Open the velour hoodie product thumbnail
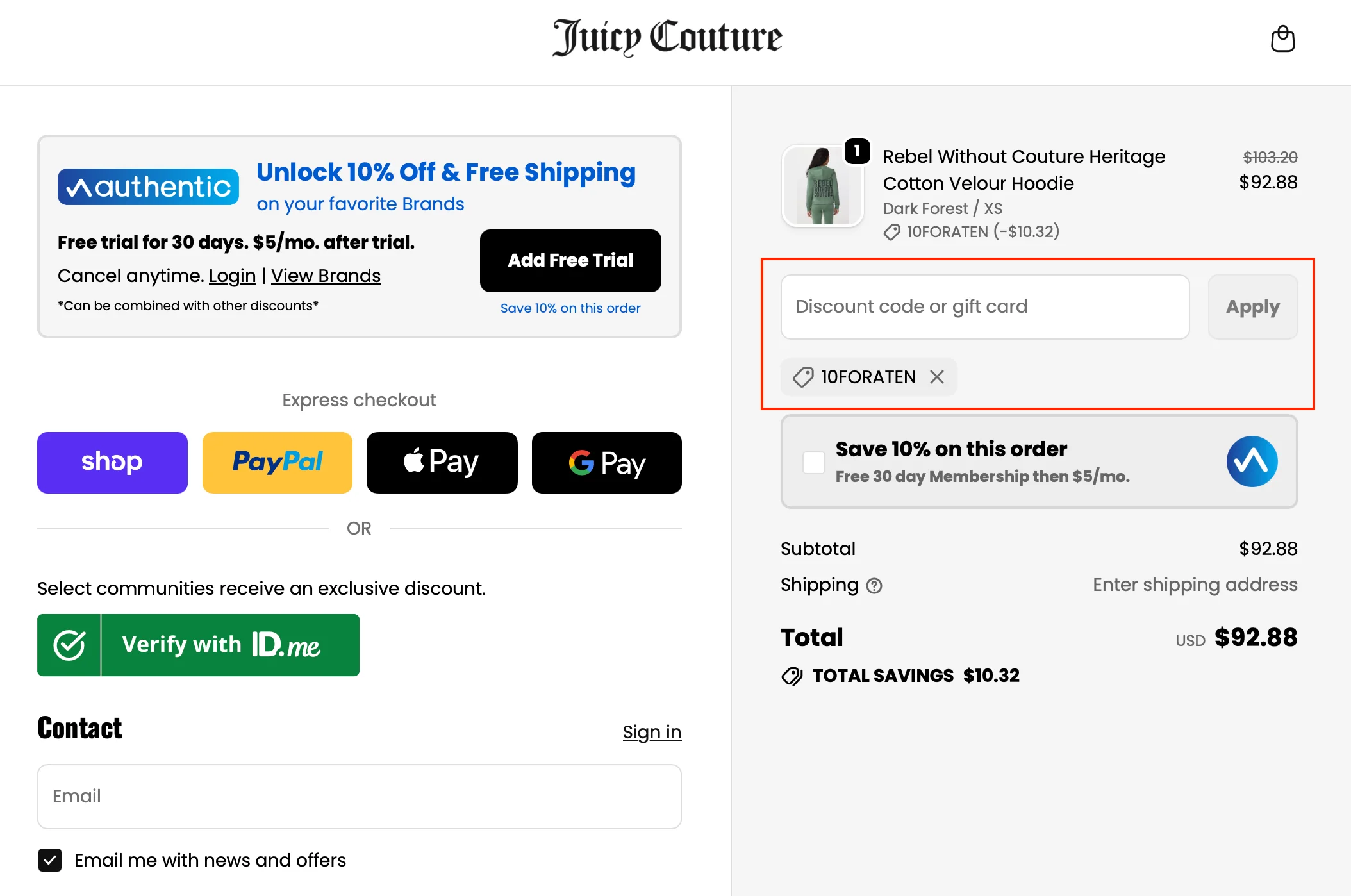1351x896 pixels. click(x=822, y=186)
